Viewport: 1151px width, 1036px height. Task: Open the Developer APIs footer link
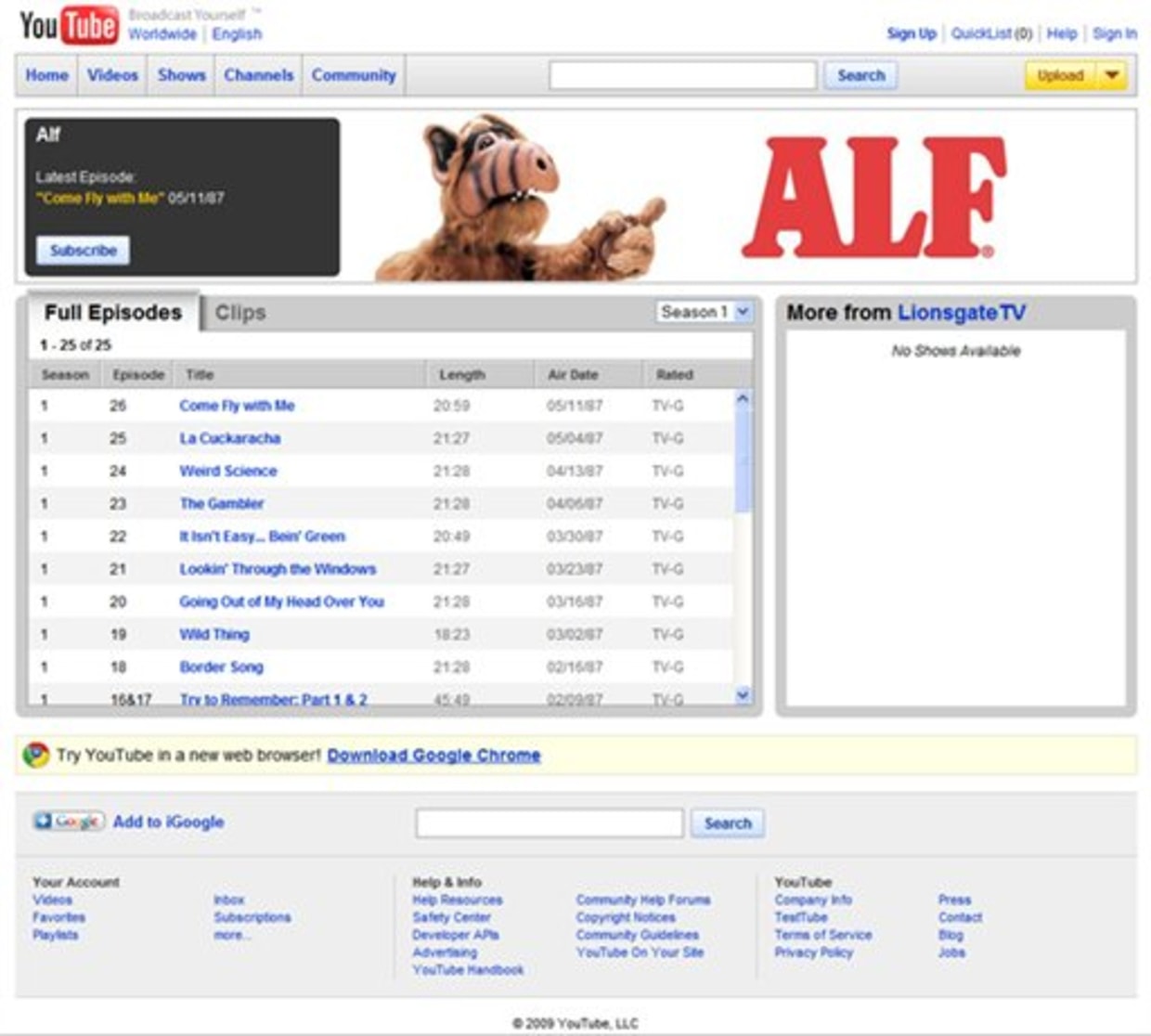[x=456, y=935]
